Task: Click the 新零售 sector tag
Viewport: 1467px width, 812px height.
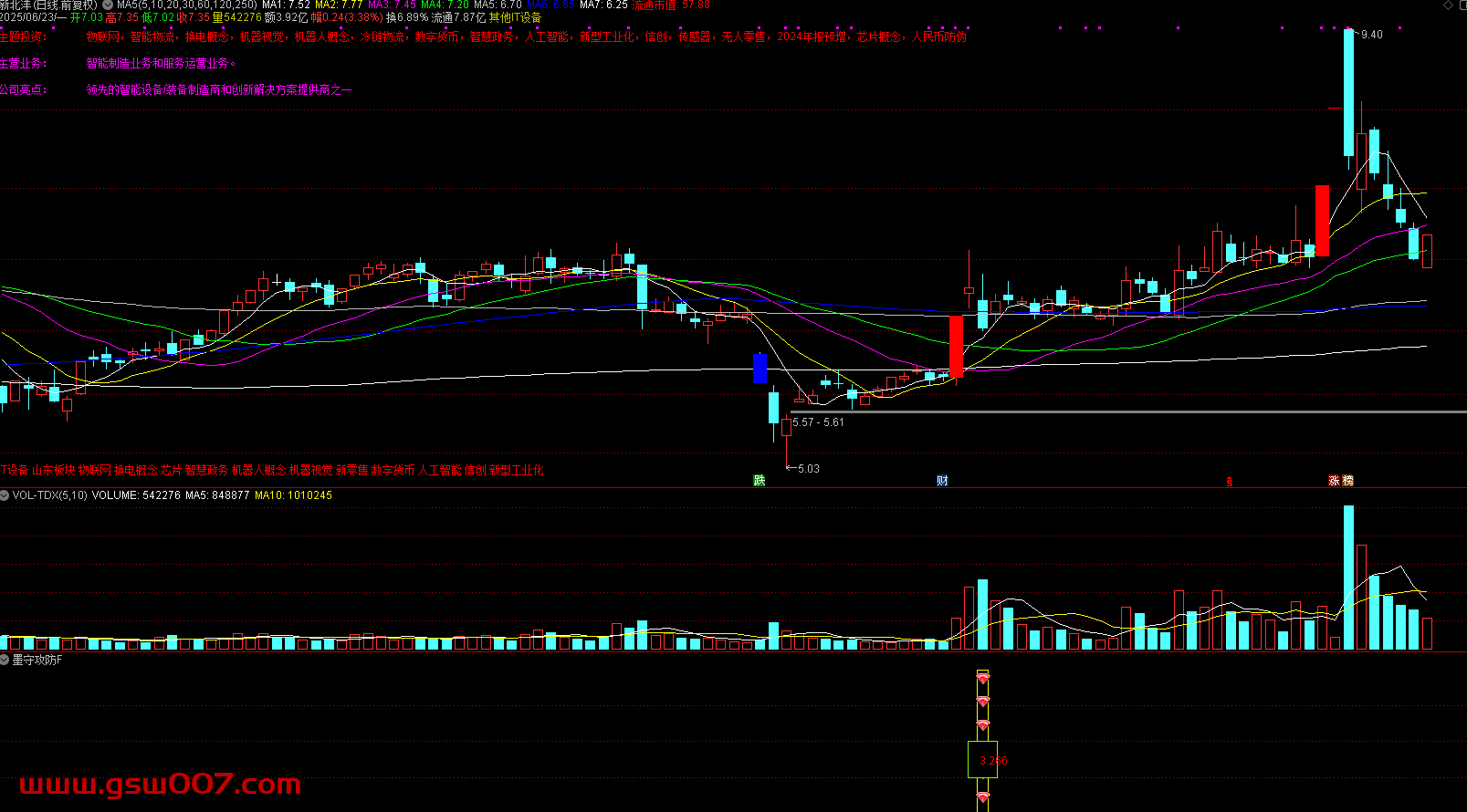Action: 351,471
